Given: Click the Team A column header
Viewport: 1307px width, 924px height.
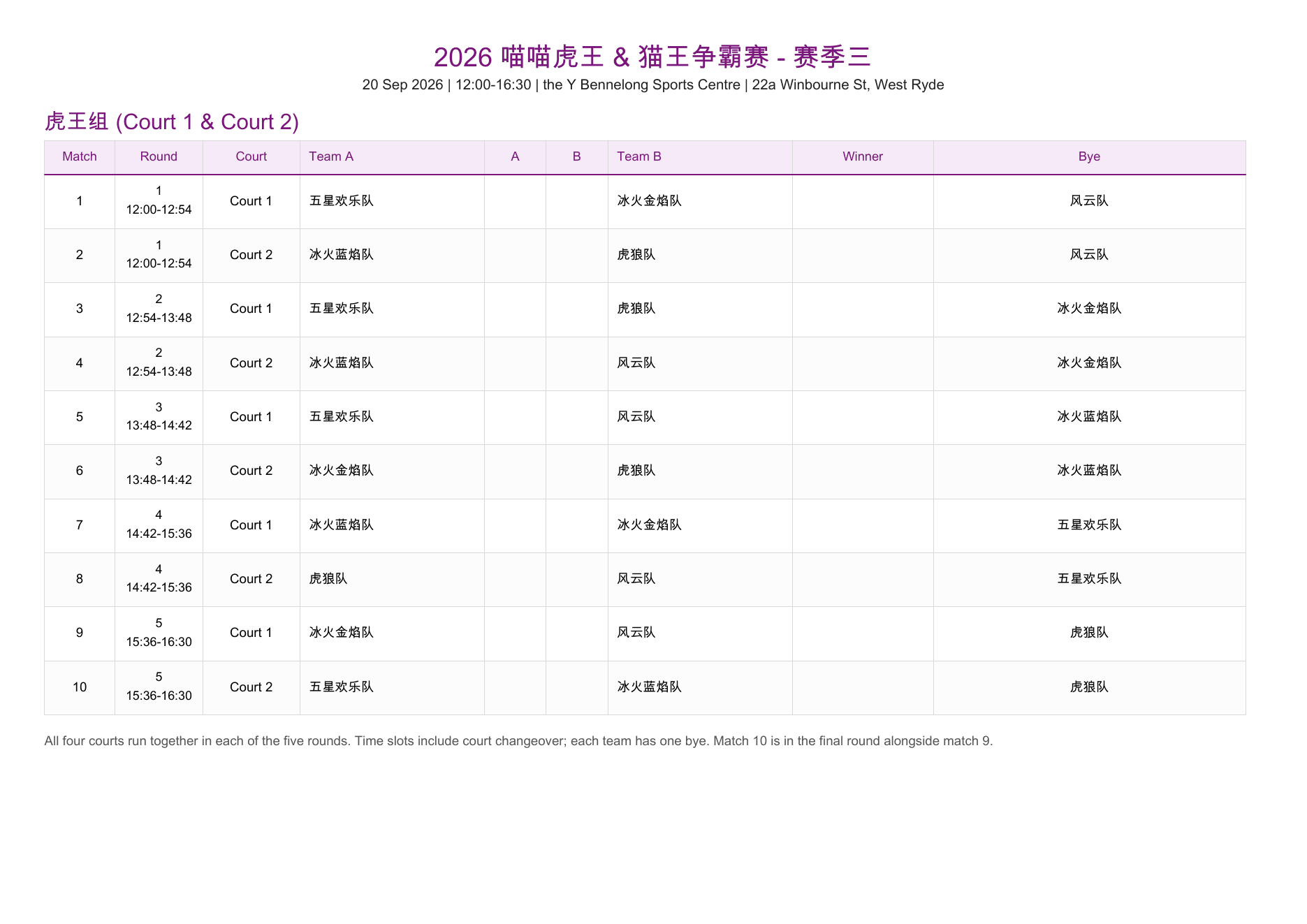Looking at the screenshot, I should tap(392, 156).
